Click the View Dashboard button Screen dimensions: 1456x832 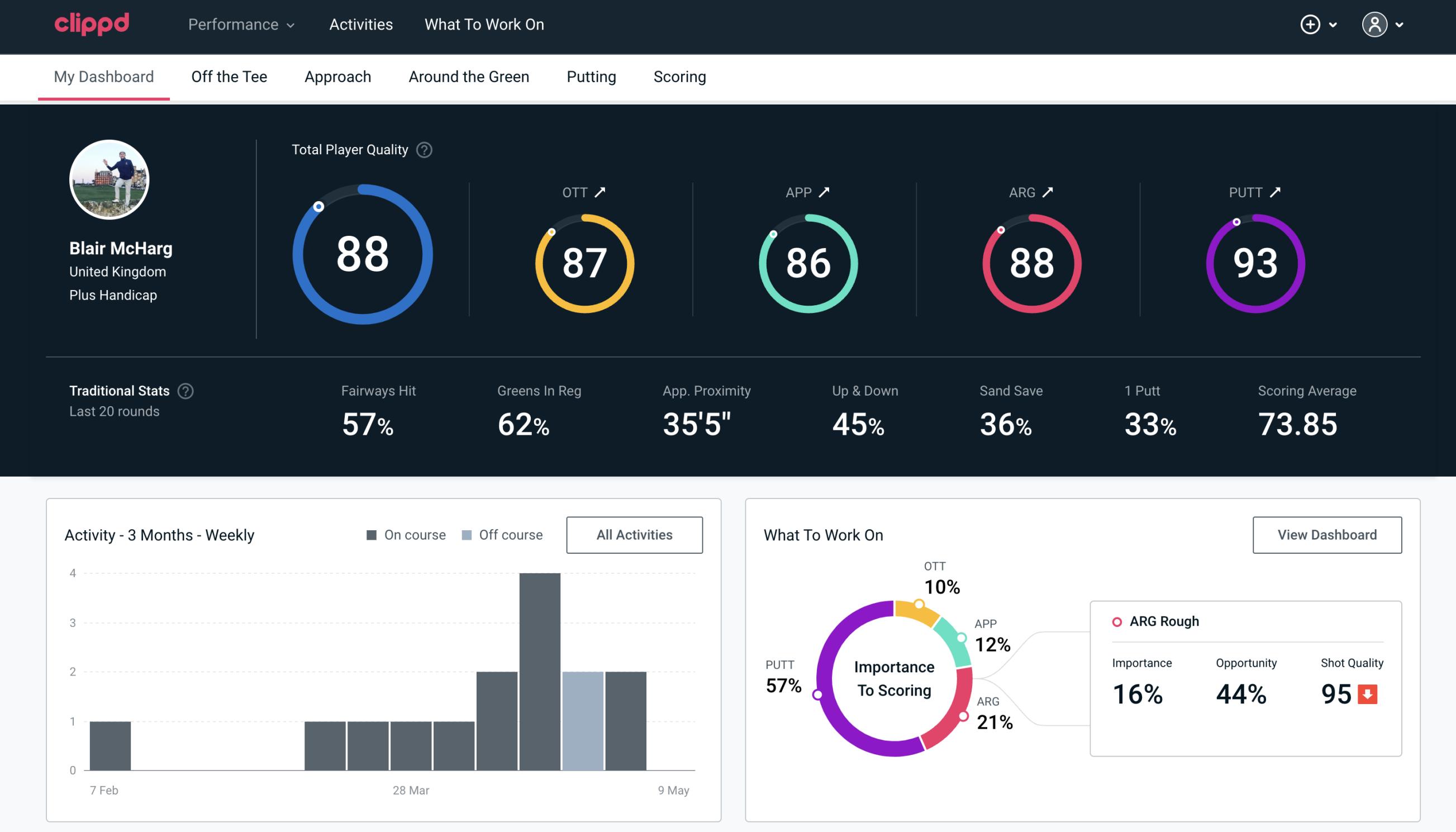pos(1326,534)
